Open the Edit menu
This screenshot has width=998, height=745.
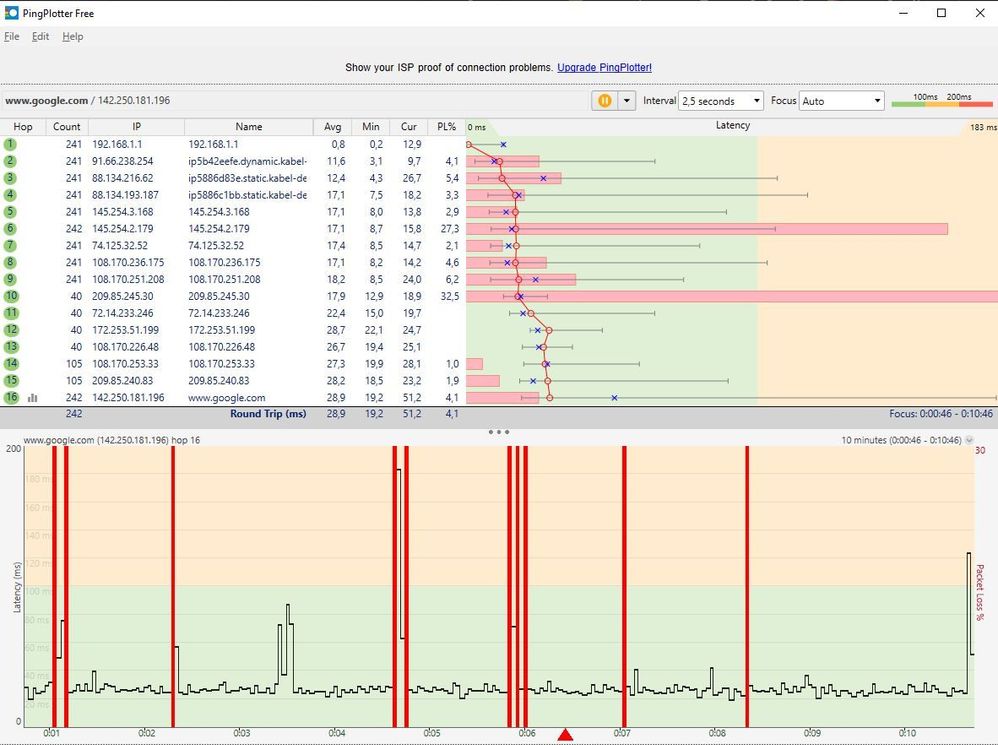coord(40,36)
